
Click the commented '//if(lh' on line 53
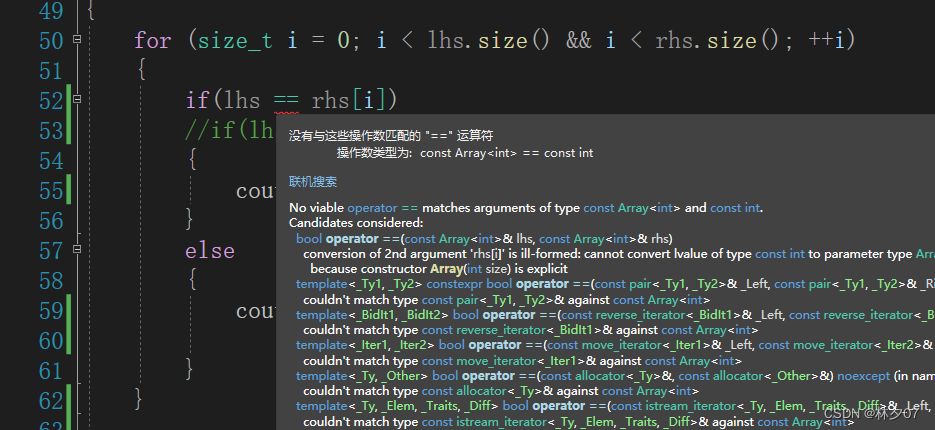click(230, 131)
